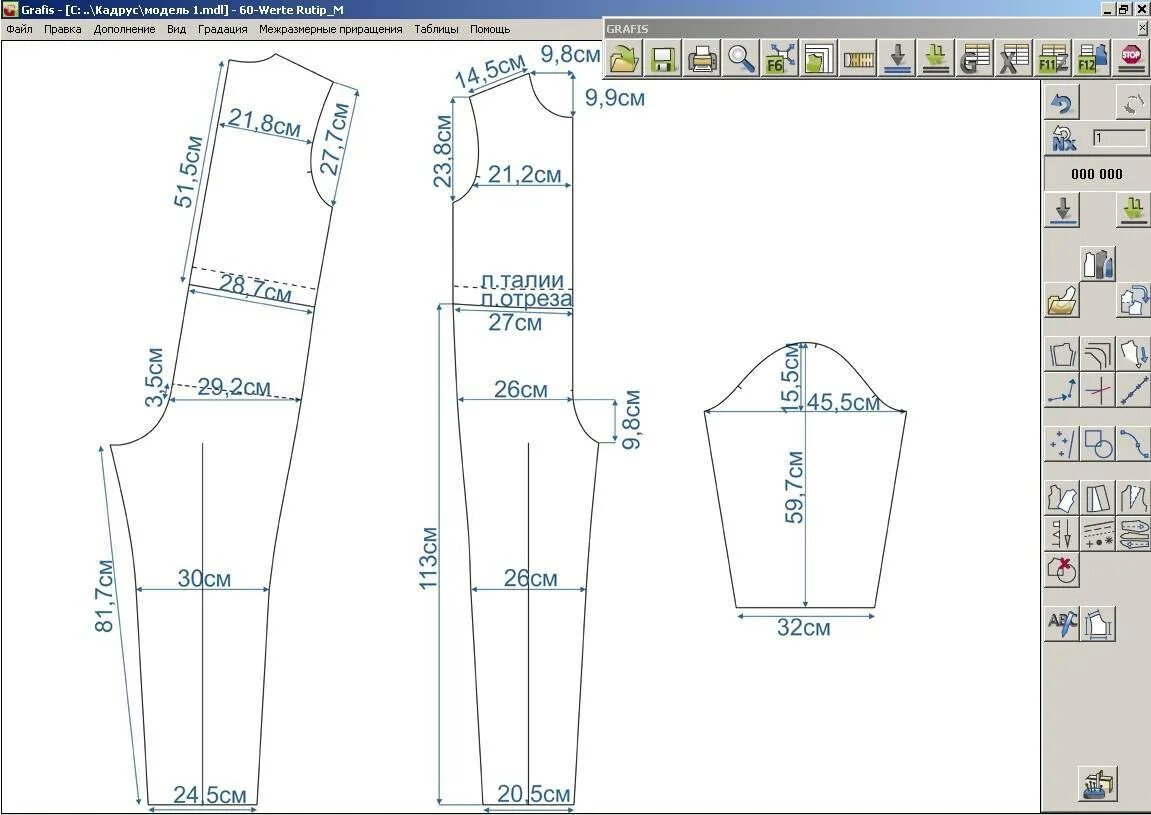This screenshot has width=1151, height=815.
Task: Click the 113см length dimension label
Action: [428, 558]
